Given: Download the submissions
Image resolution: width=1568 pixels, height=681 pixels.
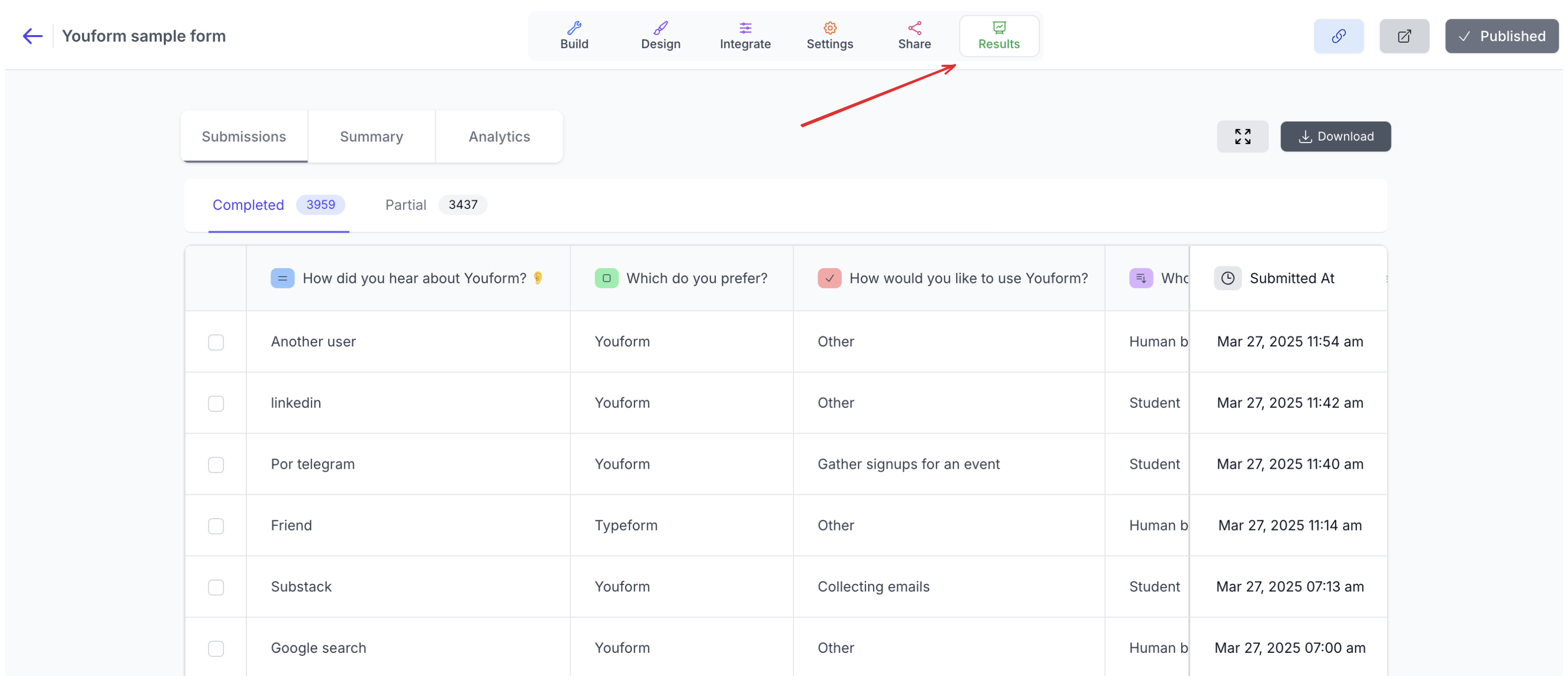Looking at the screenshot, I should (x=1336, y=137).
